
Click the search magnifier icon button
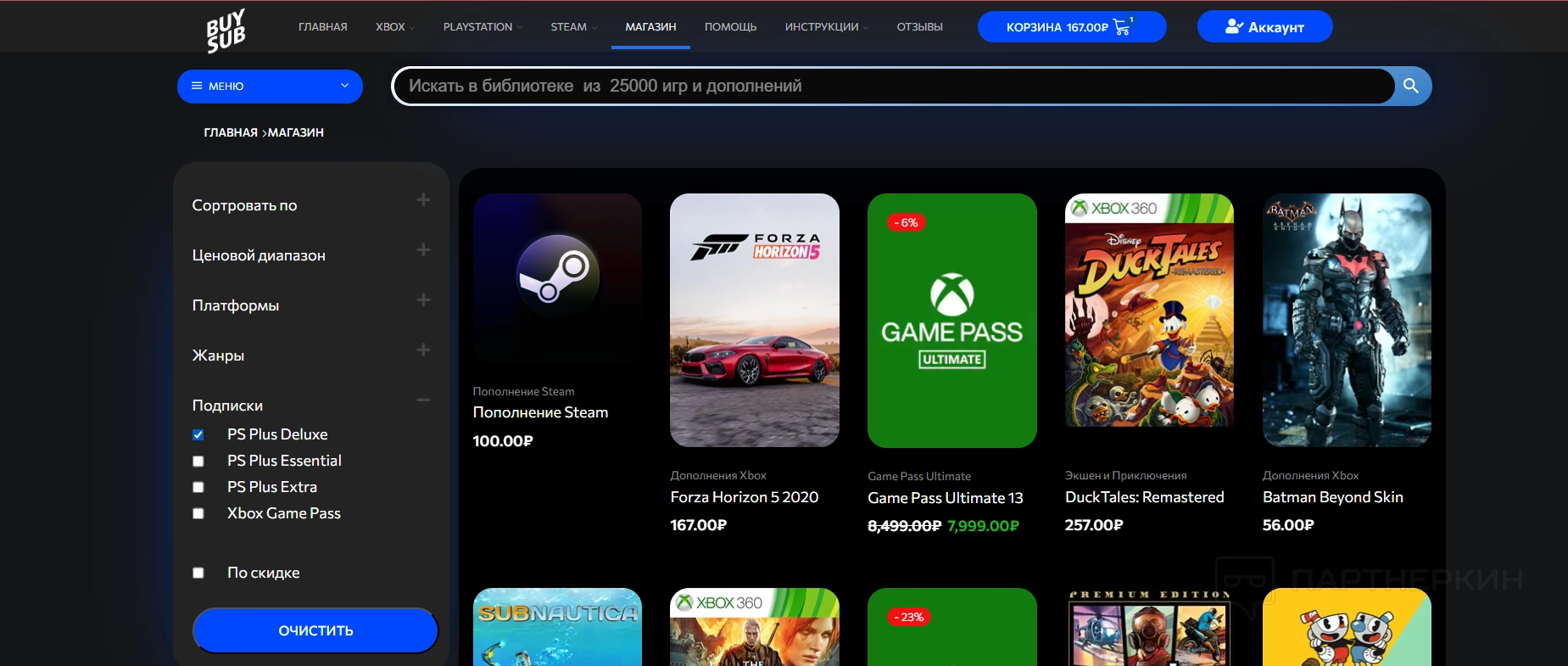click(x=1411, y=86)
